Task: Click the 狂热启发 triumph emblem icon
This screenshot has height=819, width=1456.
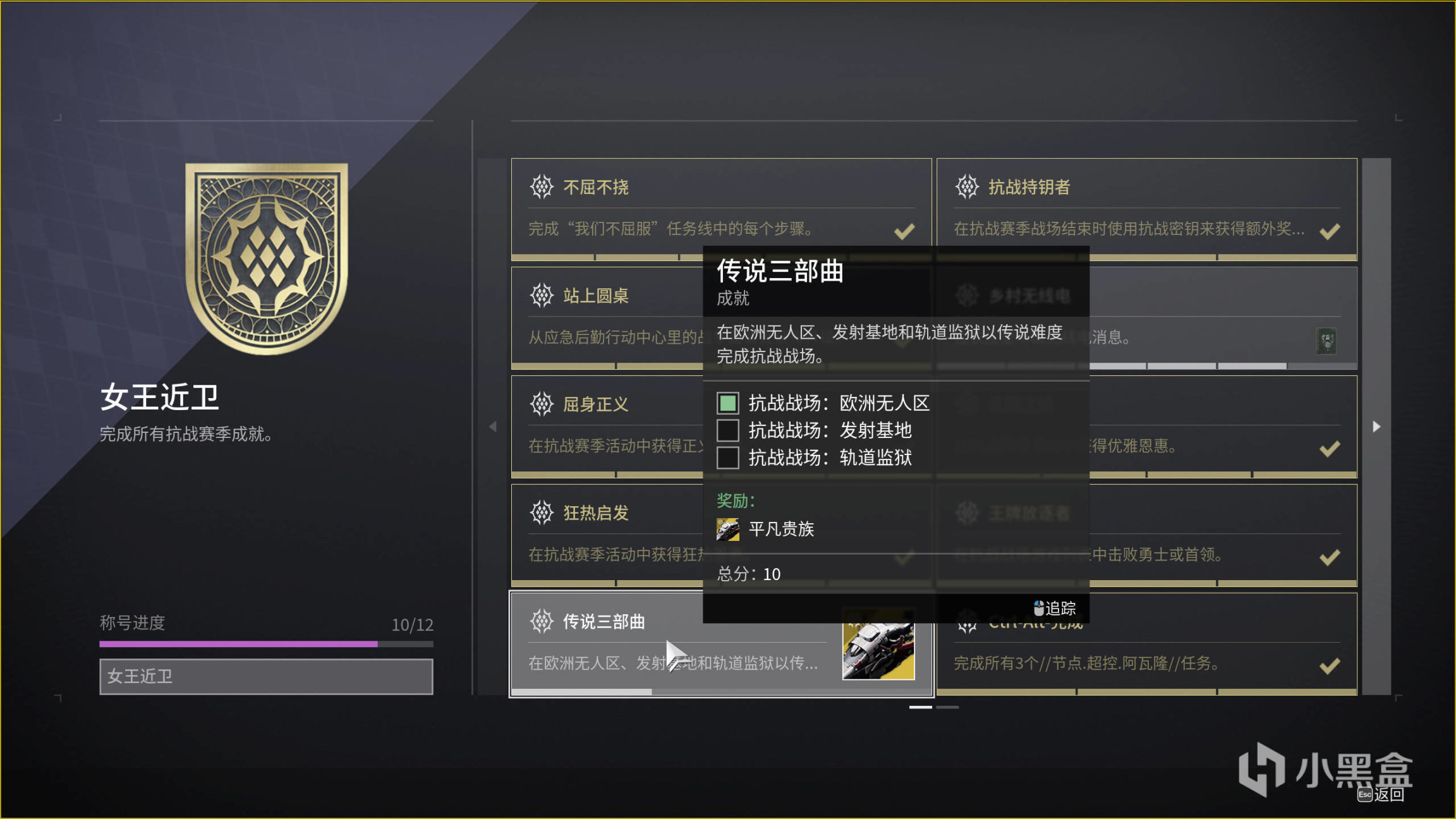Action: (x=542, y=513)
